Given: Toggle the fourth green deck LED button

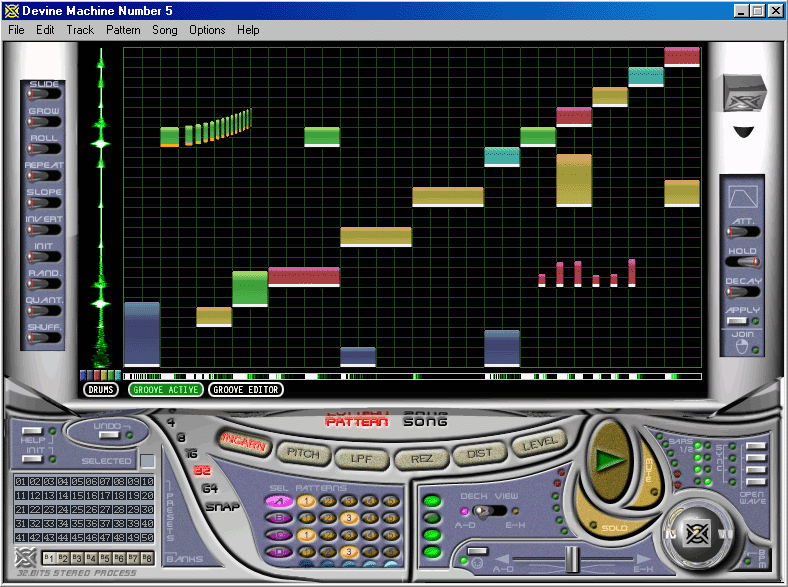Looking at the screenshot, I should click(432, 552).
